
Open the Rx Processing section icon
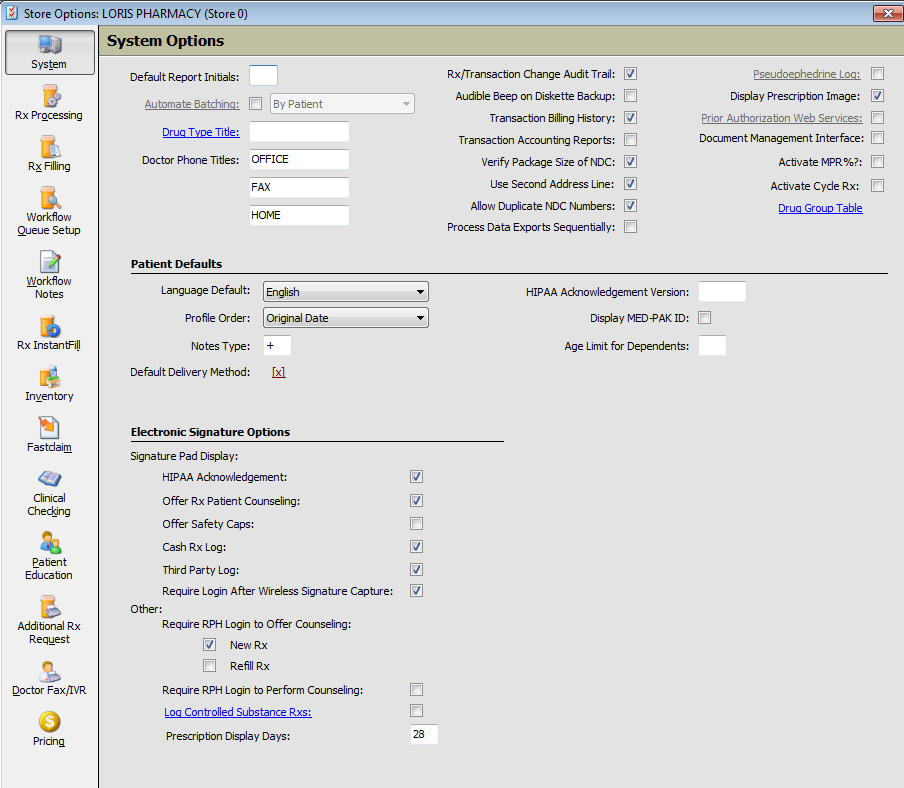click(x=49, y=96)
